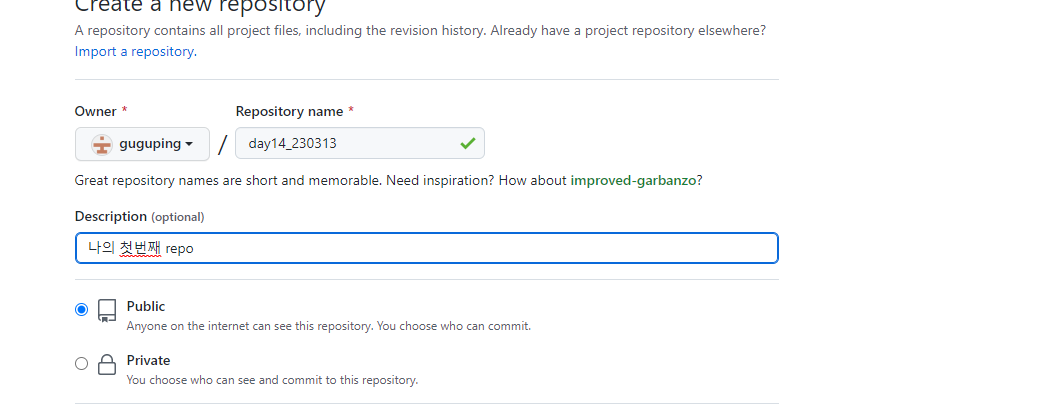The width and height of the screenshot is (1041, 411).
Task: Use the improved-garbanzo name suggestion
Action: [633, 181]
